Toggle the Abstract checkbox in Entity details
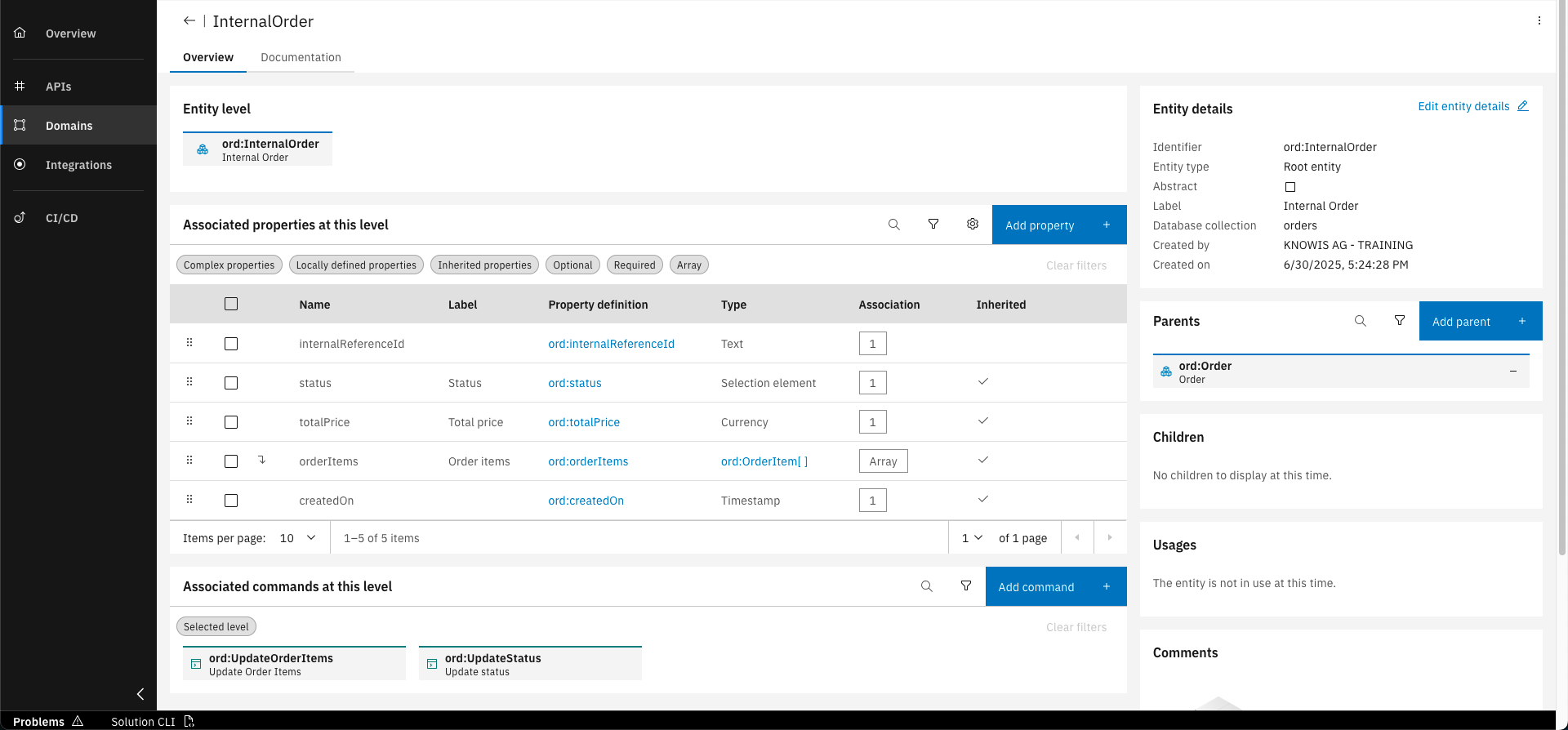Screen dimensions: 1568x730 coord(1290,187)
